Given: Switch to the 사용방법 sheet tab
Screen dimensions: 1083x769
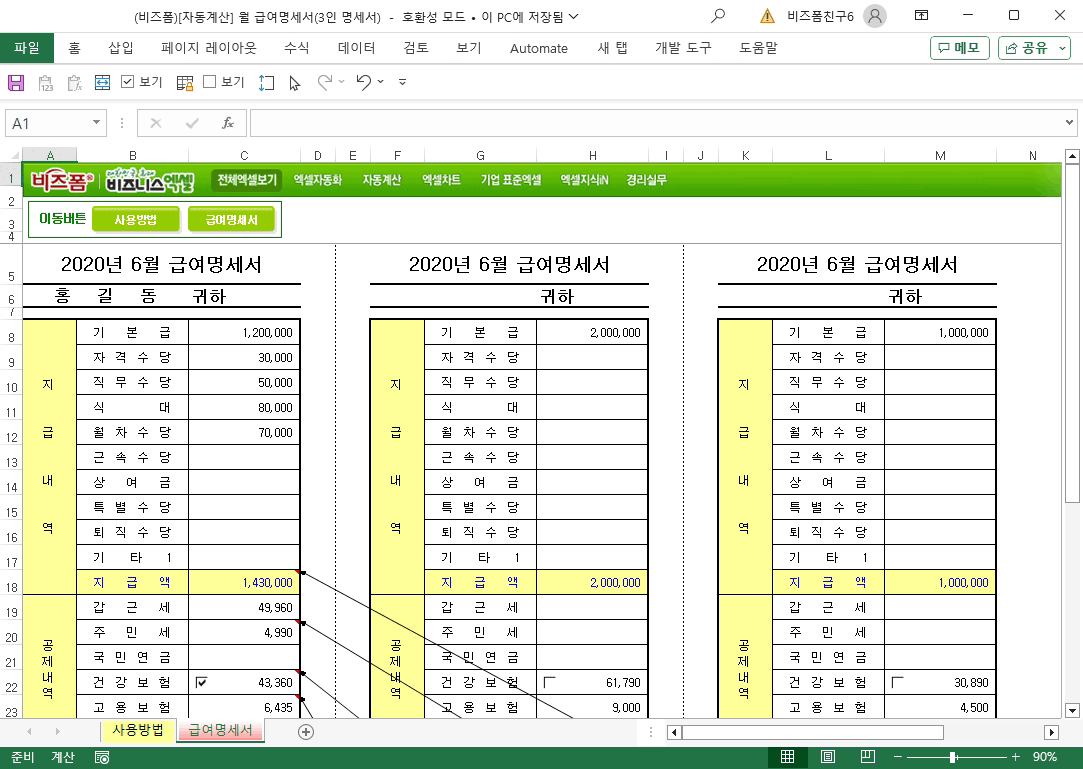Looking at the screenshot, I should click(x=137, y=730).
